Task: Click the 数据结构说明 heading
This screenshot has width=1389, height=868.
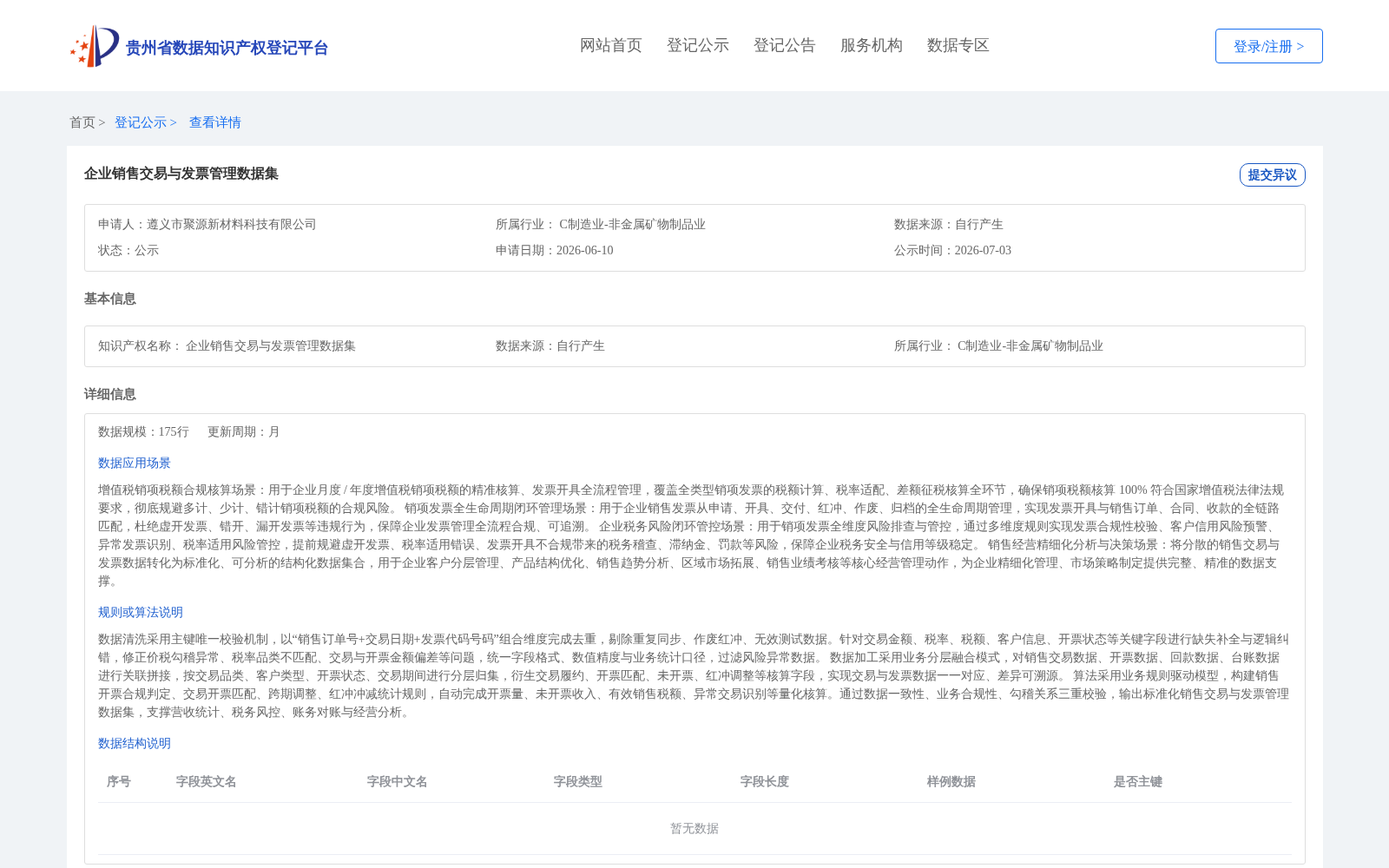Action: tap(135, 744)
